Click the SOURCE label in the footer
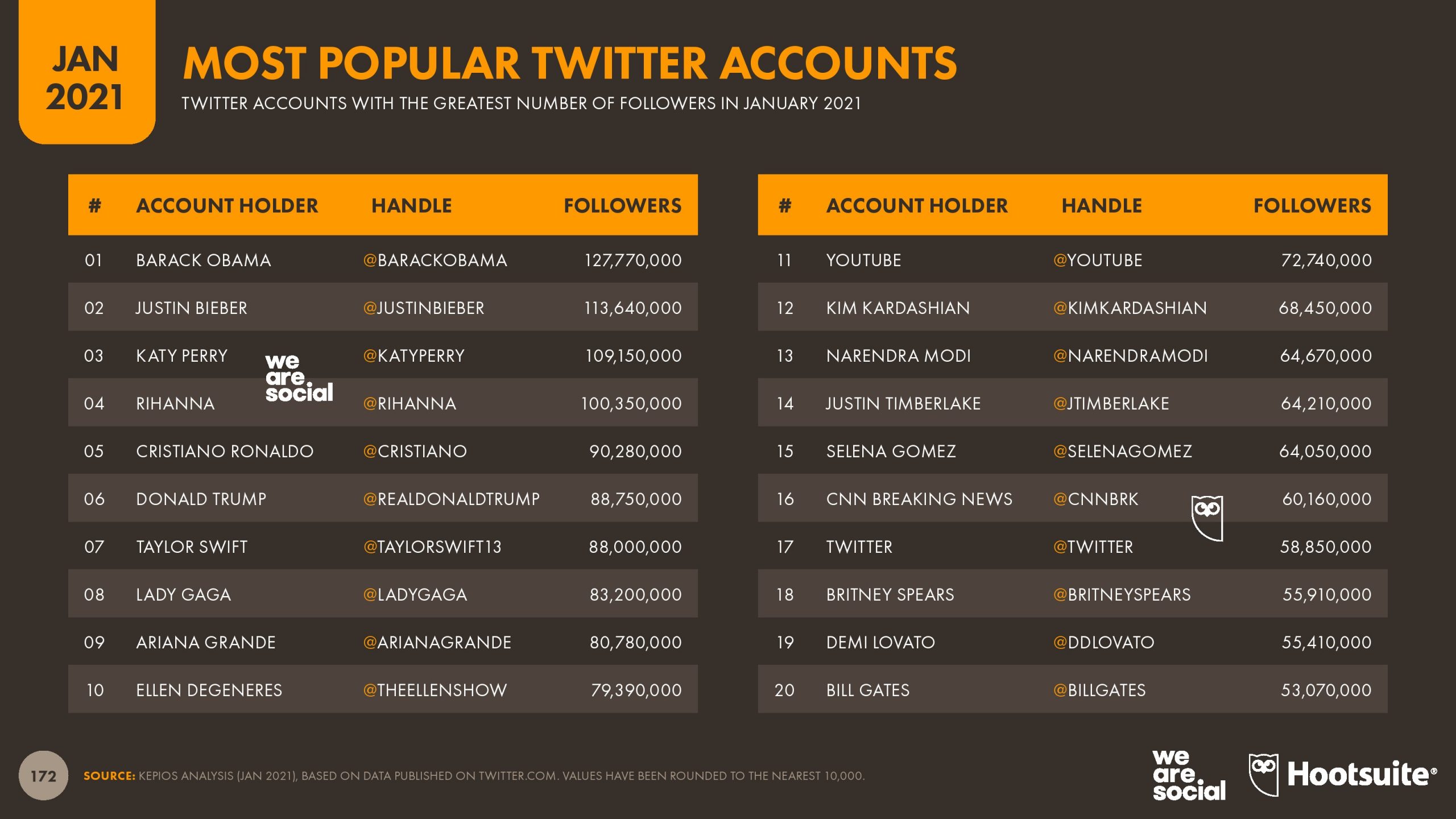The height and width of the screenshot is (819, 1456). [109, 776]
